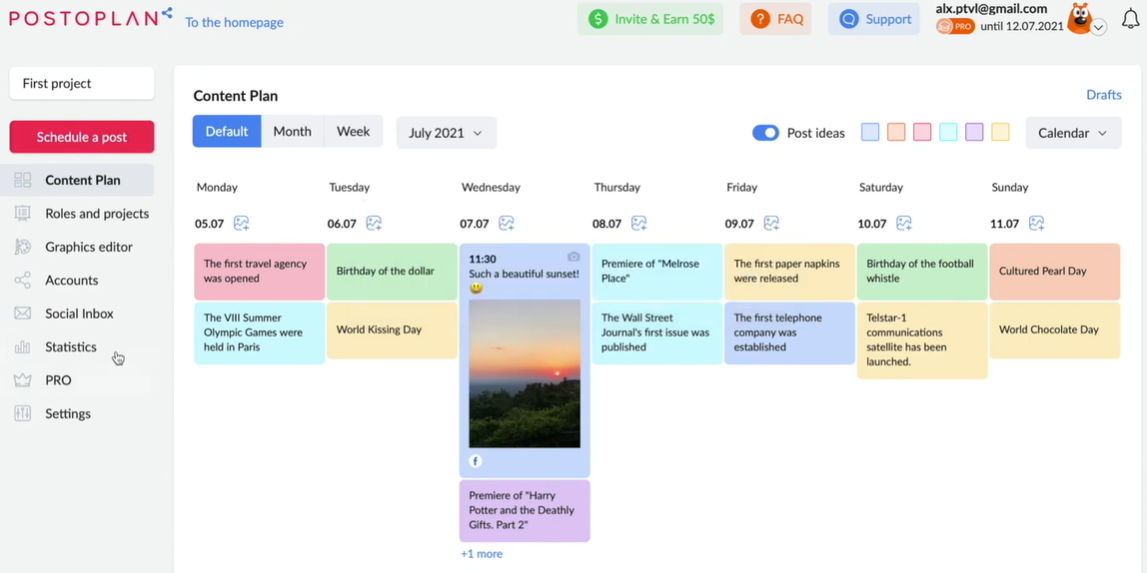Open the sunset photo post thumbnail

[524, 373]
